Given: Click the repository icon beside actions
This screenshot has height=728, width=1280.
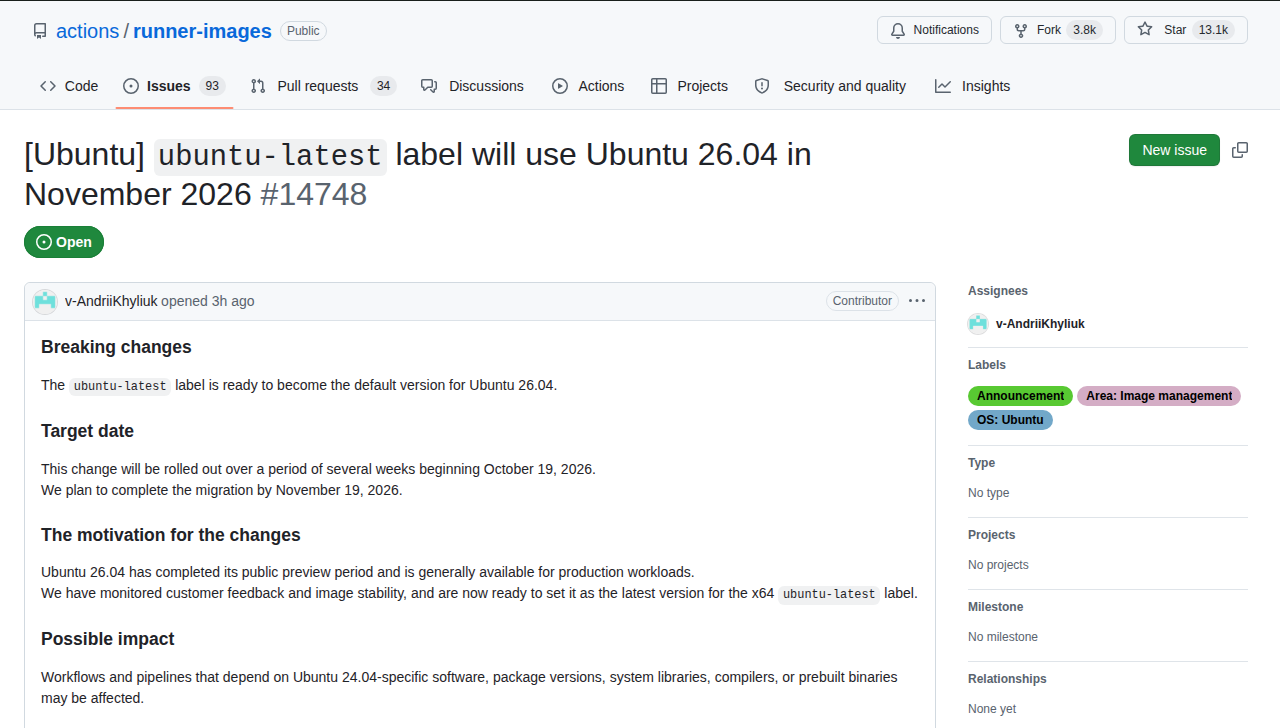Looking at the screenshot, I should (x=40, y=31).
